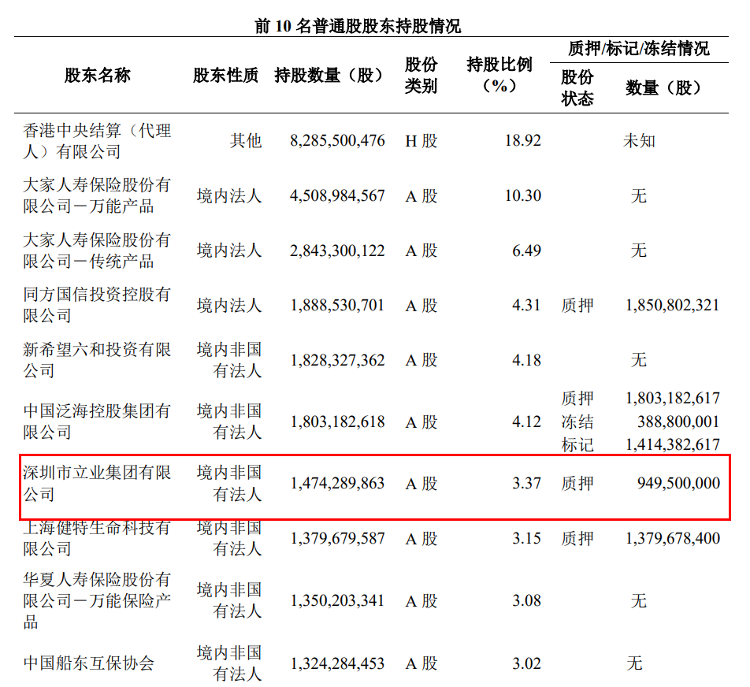
Task: Select shareholder 中国泛海控股集团有限公司
Action: [x=97, y=421]
